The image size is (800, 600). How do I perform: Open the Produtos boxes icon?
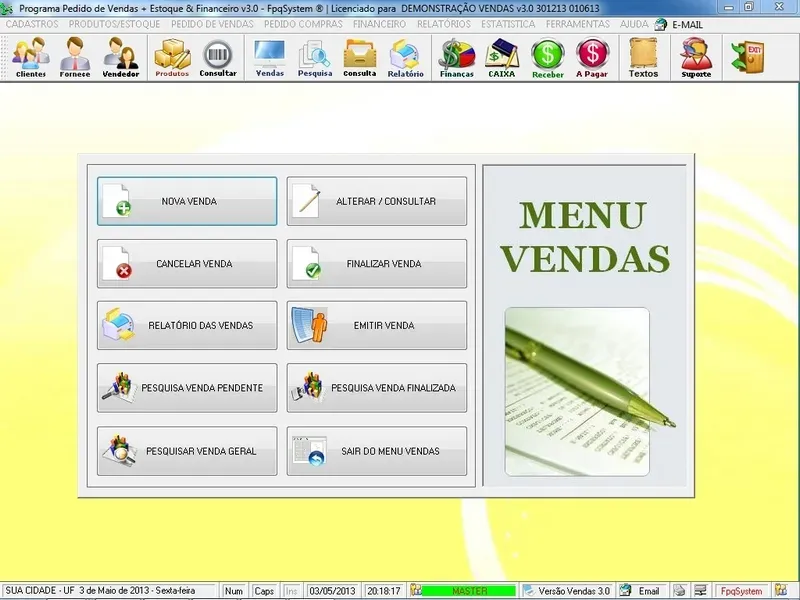[x=172, y=57]
